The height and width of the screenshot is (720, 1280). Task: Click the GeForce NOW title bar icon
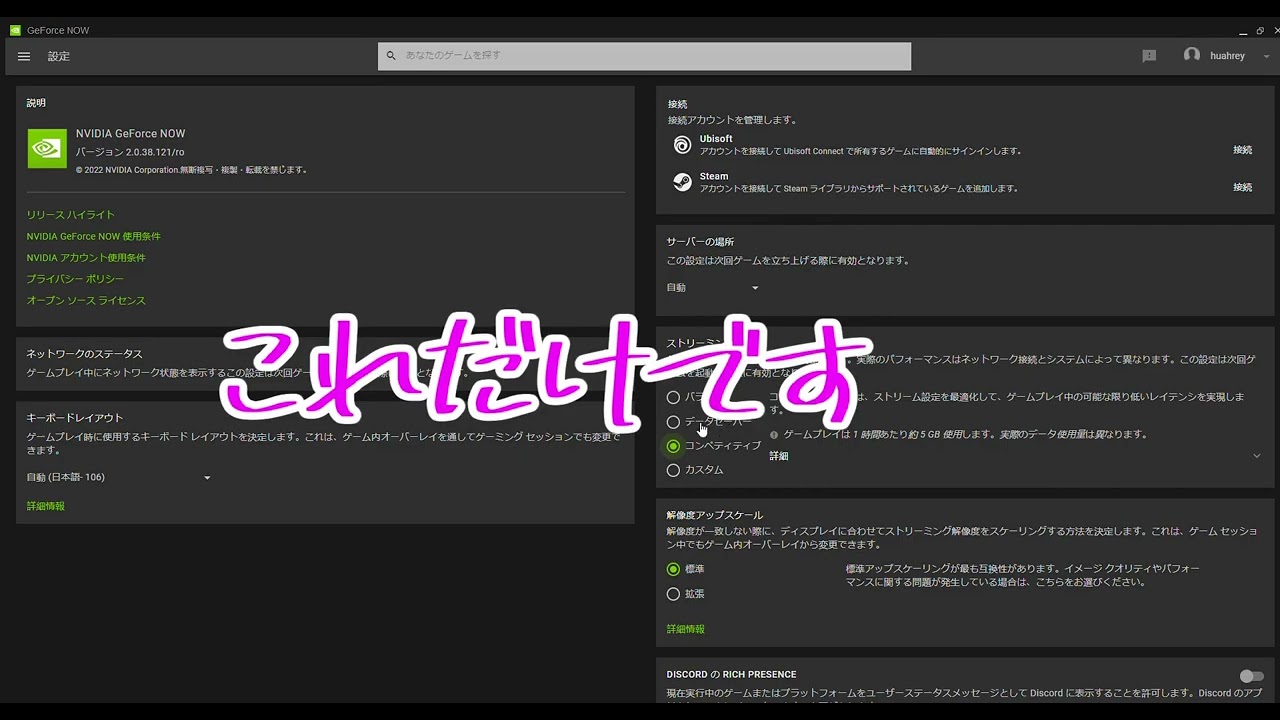tap(15, 30)
